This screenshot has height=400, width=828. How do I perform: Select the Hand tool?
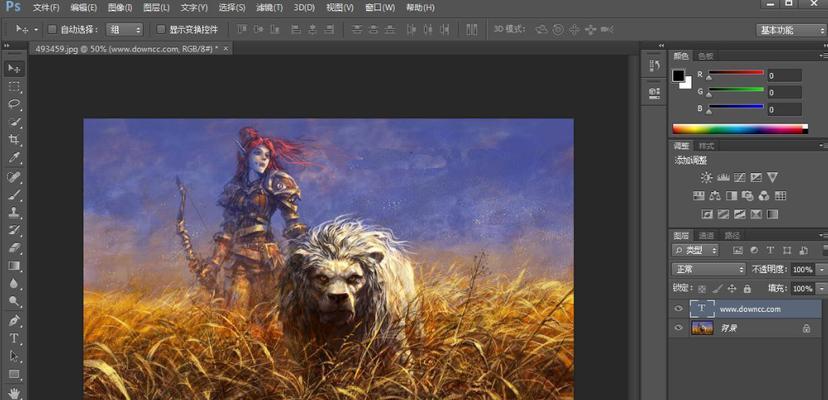click(x=14, y=393)
